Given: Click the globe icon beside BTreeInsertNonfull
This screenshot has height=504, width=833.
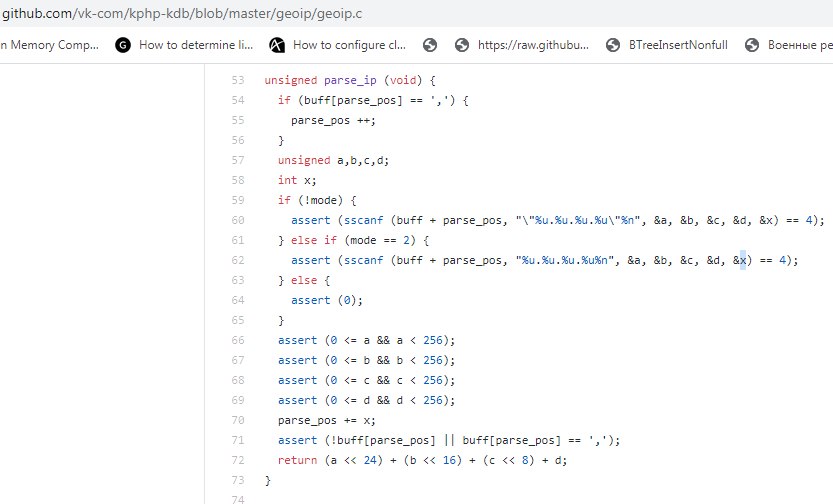Looking at the screenshot, I should point(613,45).
